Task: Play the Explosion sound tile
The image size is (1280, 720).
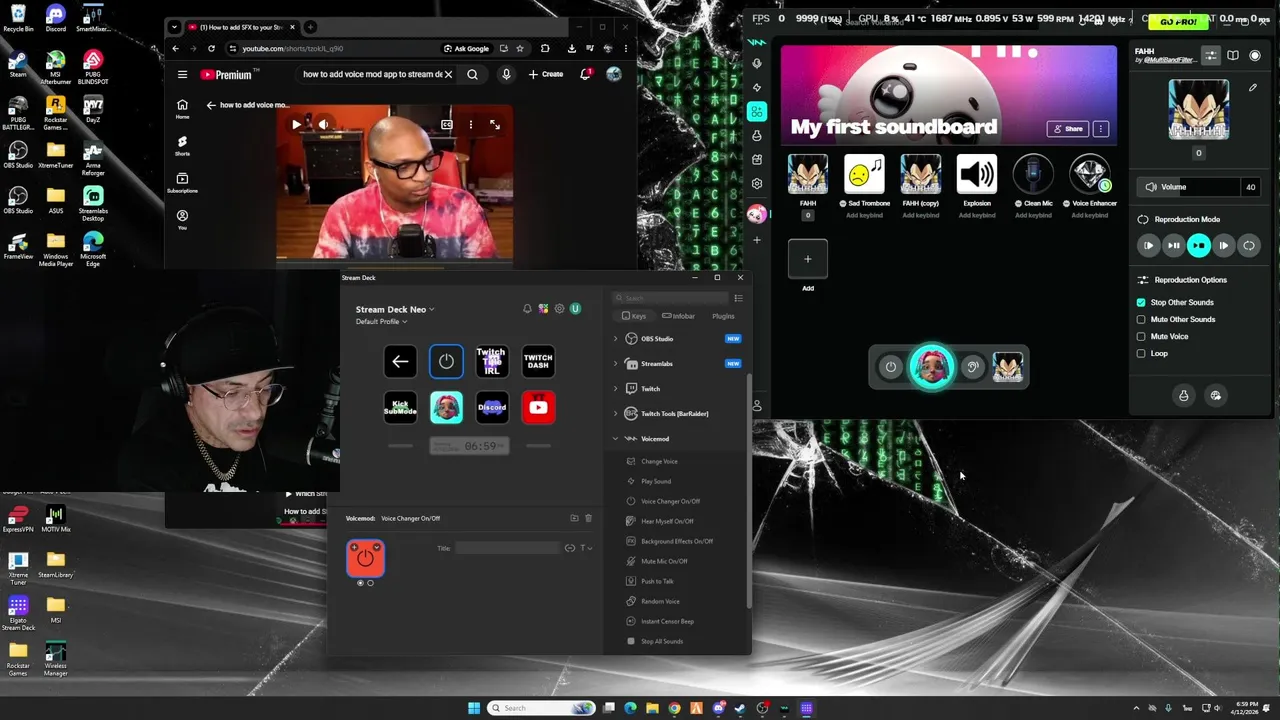Action: pyautogui.click(x=977, y=175)
